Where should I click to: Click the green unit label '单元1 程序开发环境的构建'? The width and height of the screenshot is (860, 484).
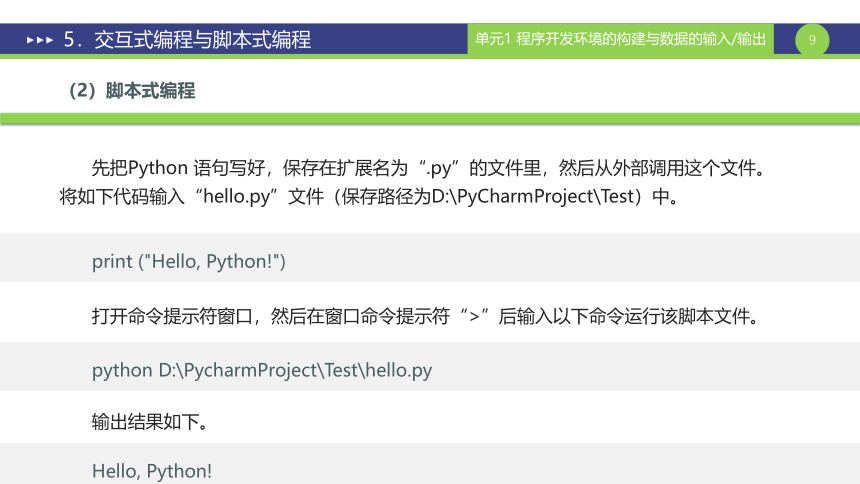tap(620, 39)
